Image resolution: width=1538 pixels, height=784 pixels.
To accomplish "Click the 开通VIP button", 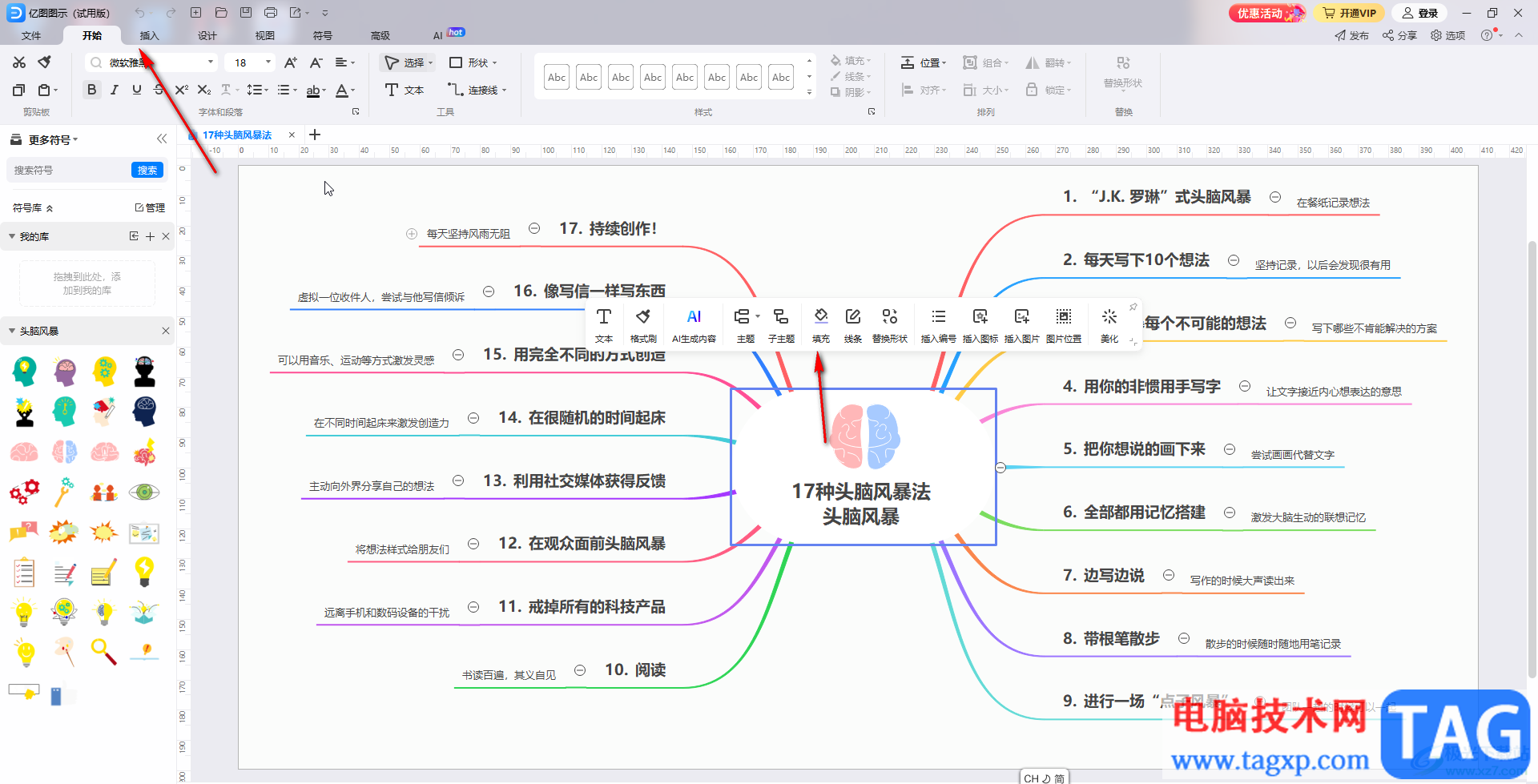I will [x=1349, y=13].
